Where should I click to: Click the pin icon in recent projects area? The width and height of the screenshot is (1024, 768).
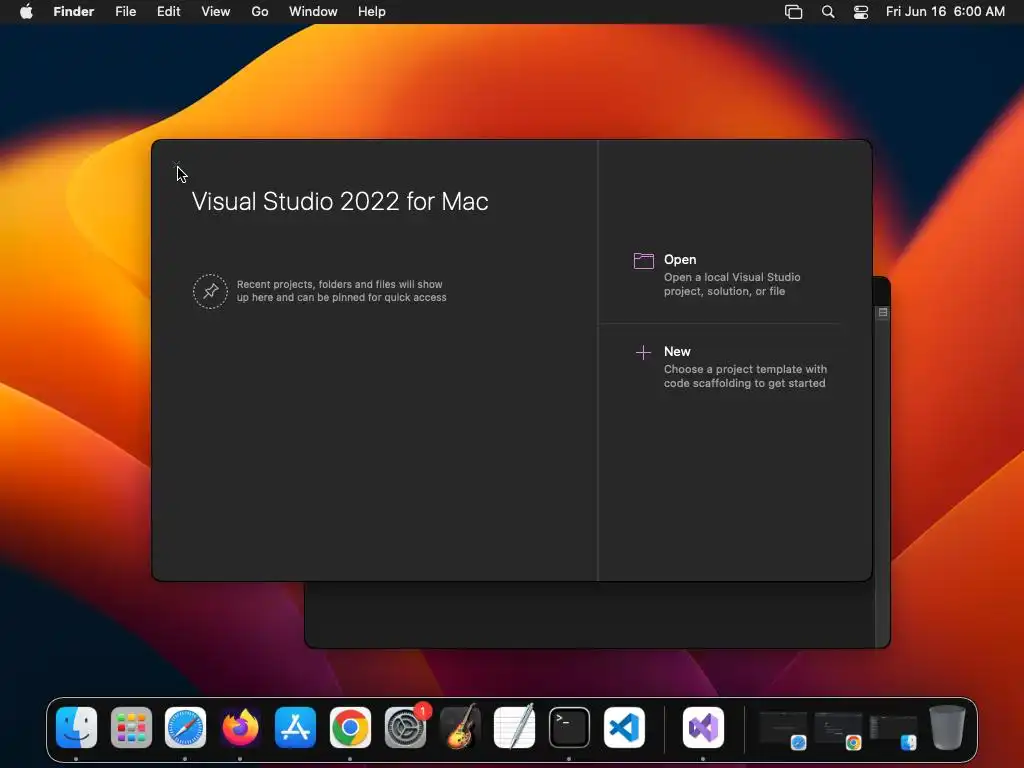coord(210,291)
